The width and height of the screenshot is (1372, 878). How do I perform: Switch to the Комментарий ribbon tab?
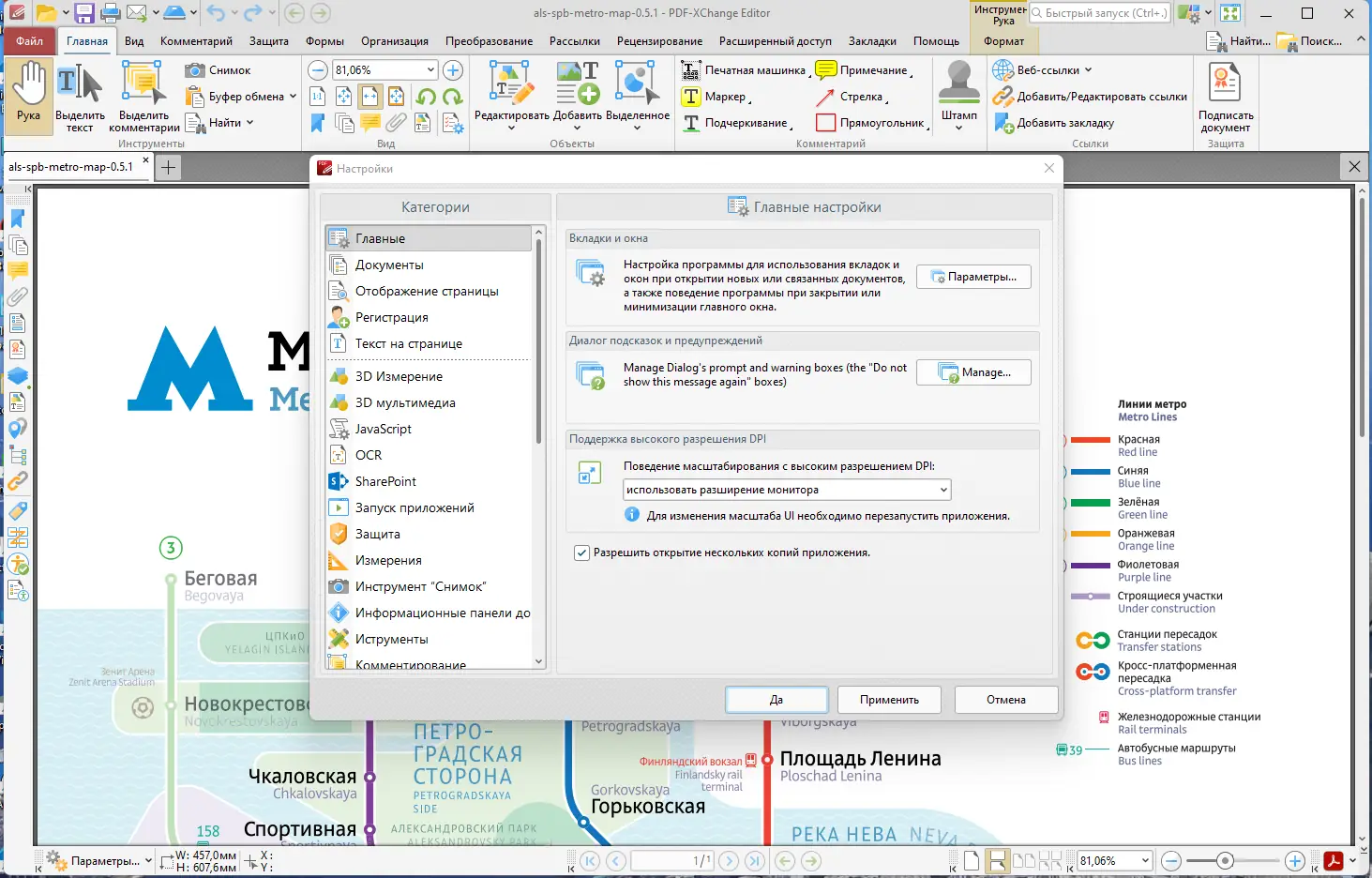196,41
